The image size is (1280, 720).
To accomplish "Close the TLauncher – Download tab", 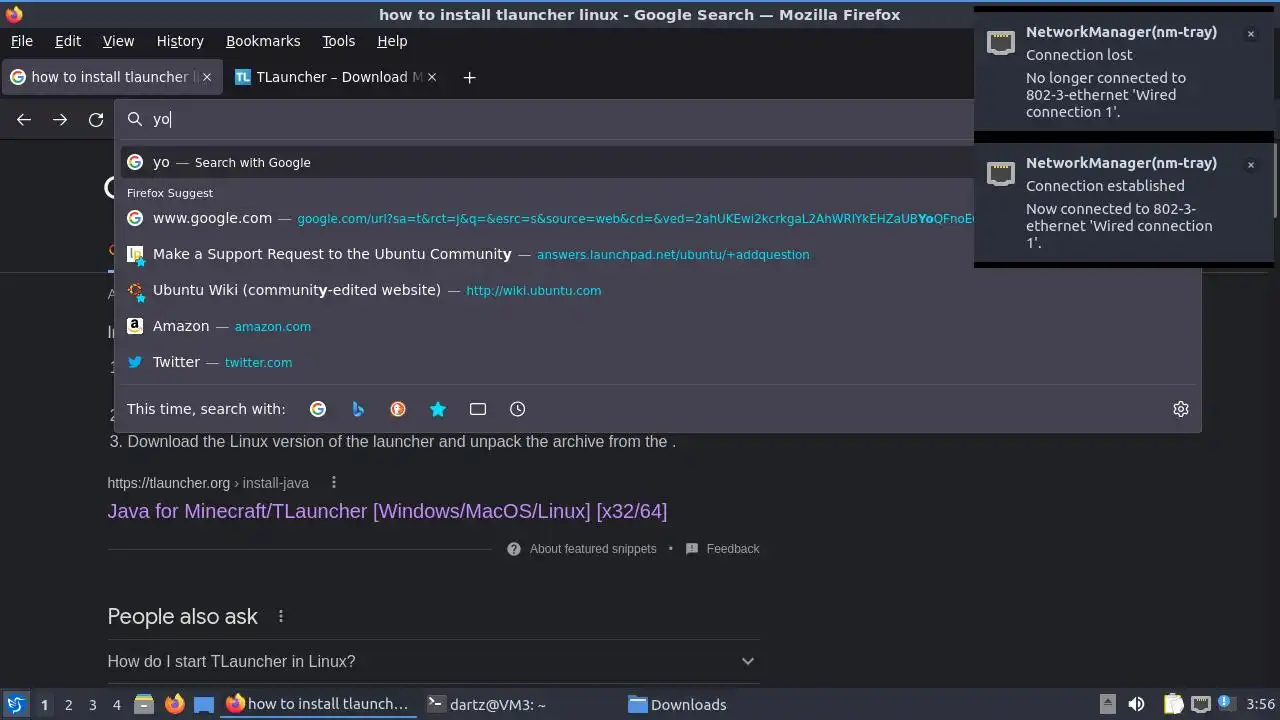I will (432, 77).
